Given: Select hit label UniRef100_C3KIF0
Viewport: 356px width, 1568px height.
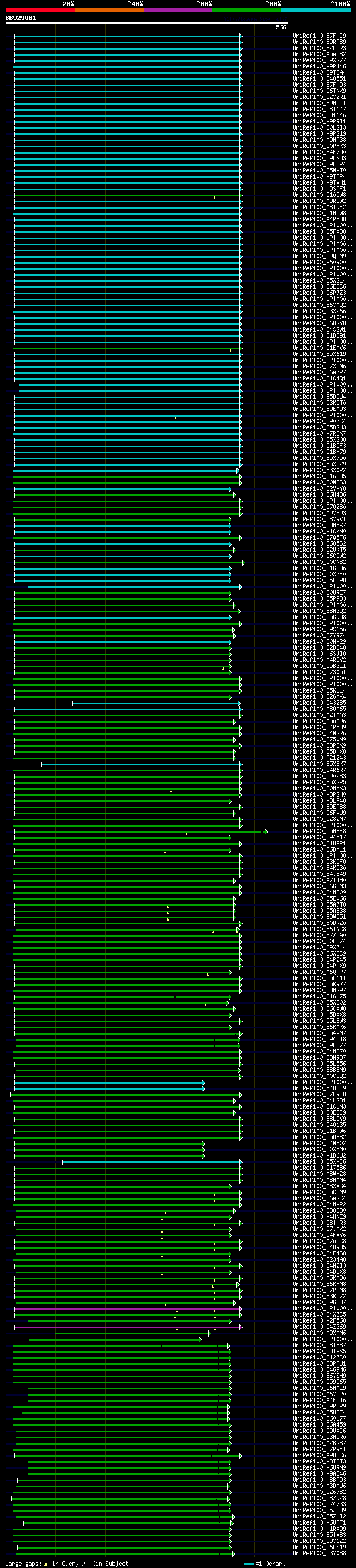Looking at the screenshot, I should coord(319,862).
